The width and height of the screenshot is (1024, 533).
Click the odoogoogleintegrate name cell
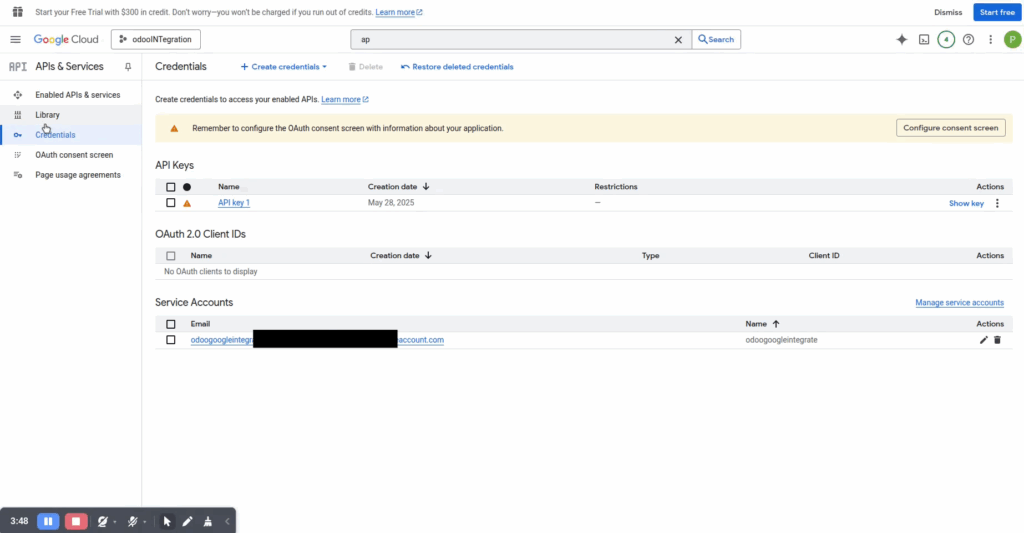pyautogui.click(x=781, y=340)
